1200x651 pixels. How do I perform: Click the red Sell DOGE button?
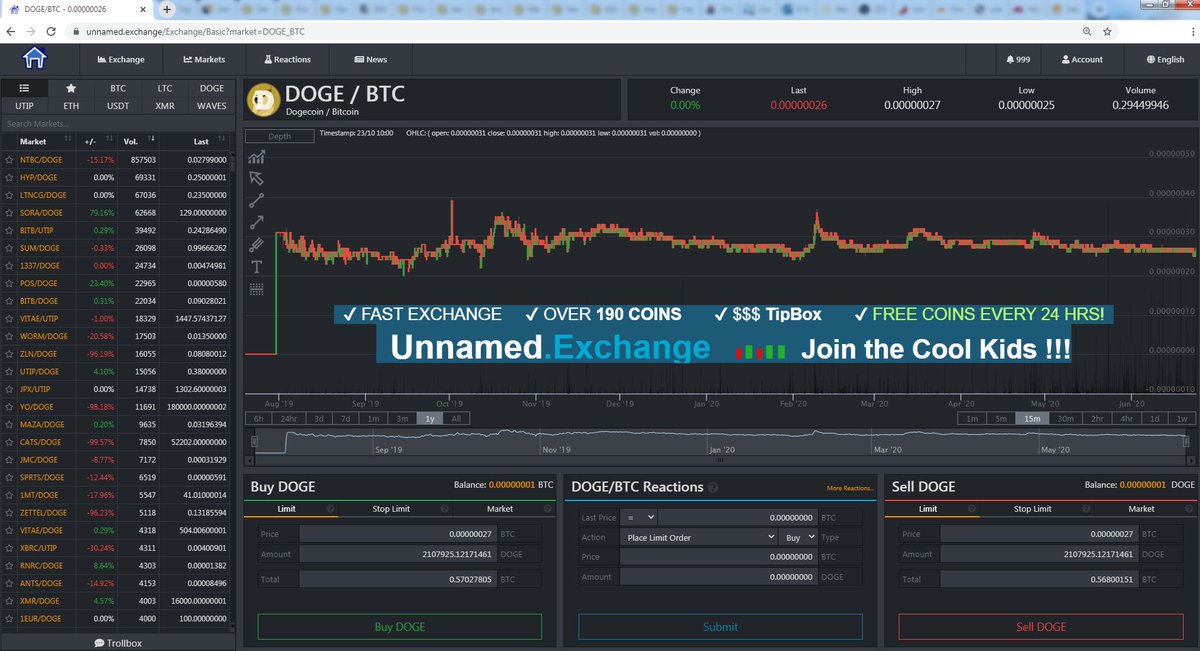(1040, 627)
